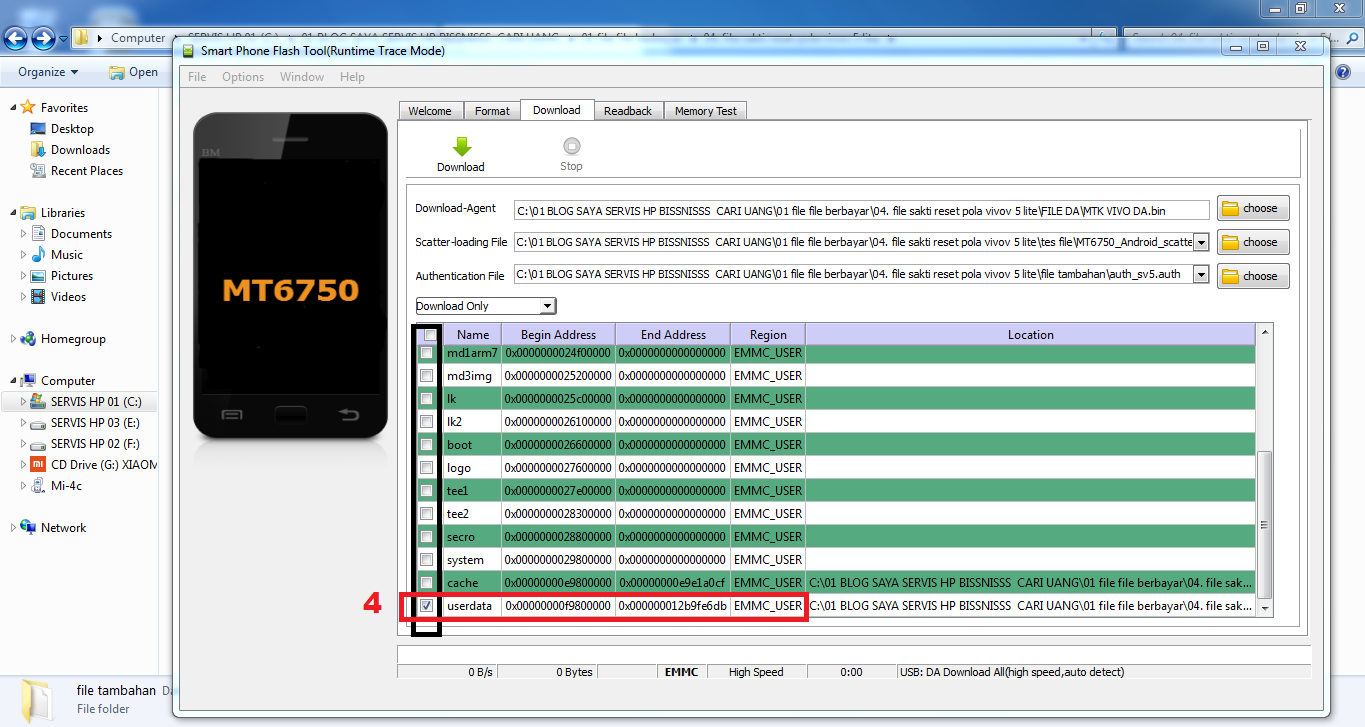Open the File menu
The width and height of the screenshot is (1365, 727).
[197, 77]
